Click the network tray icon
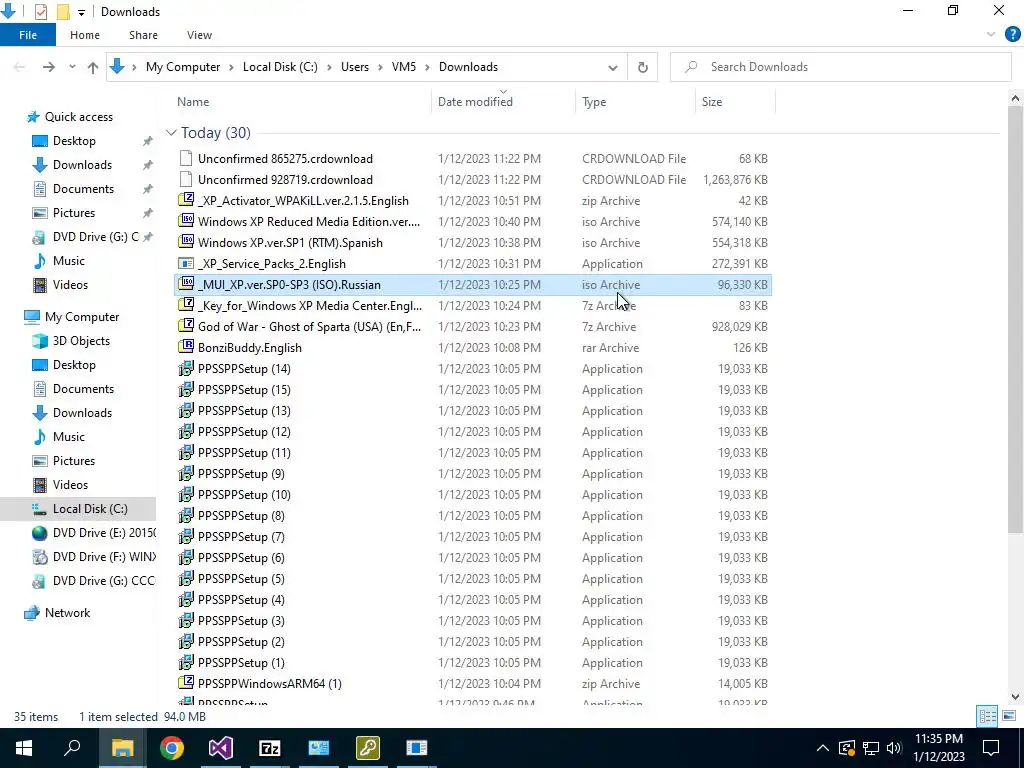Screen dimensions: 1024x768 (x=871, y=748)
